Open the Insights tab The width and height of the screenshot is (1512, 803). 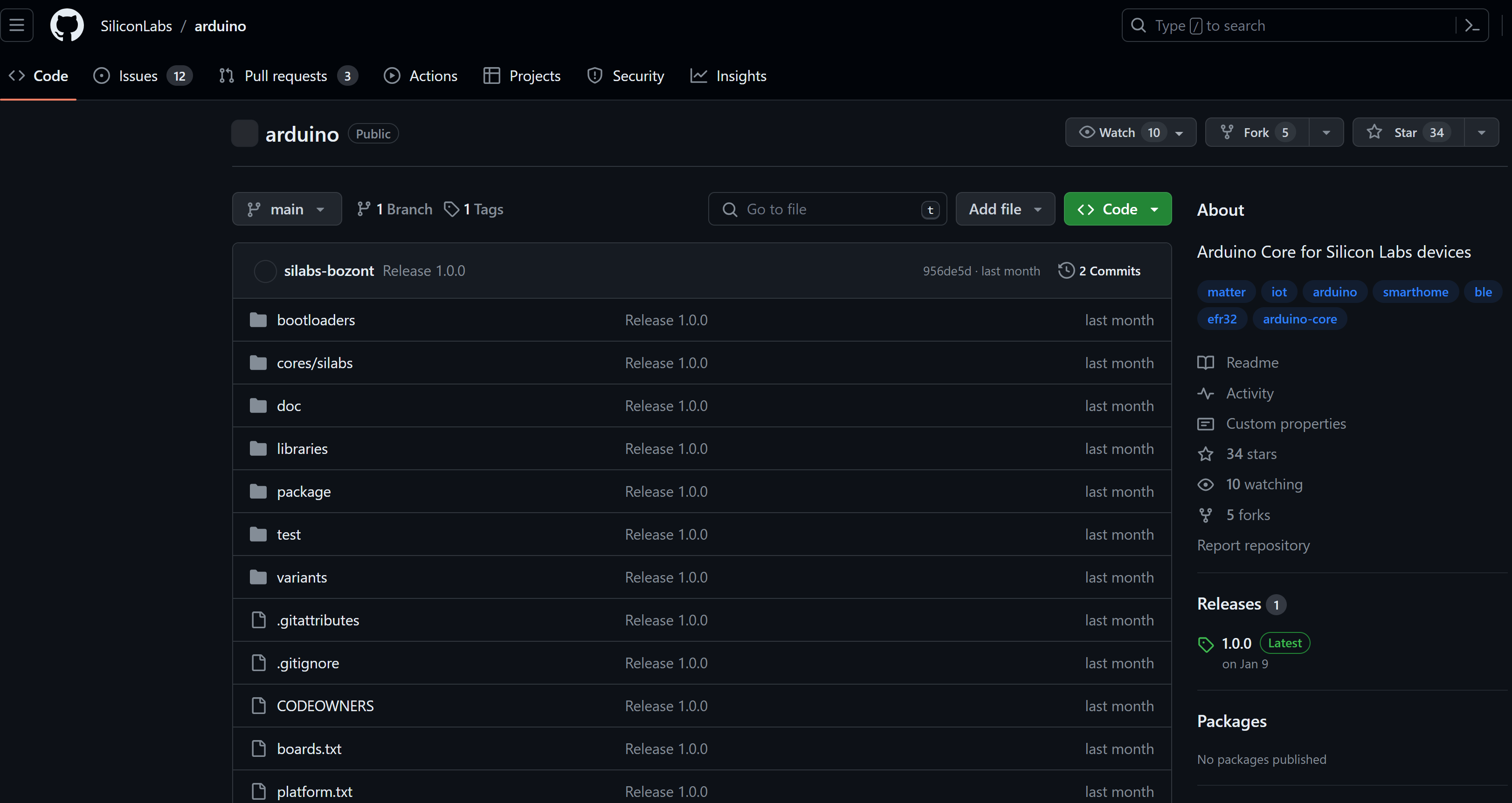tap(728, 75)
